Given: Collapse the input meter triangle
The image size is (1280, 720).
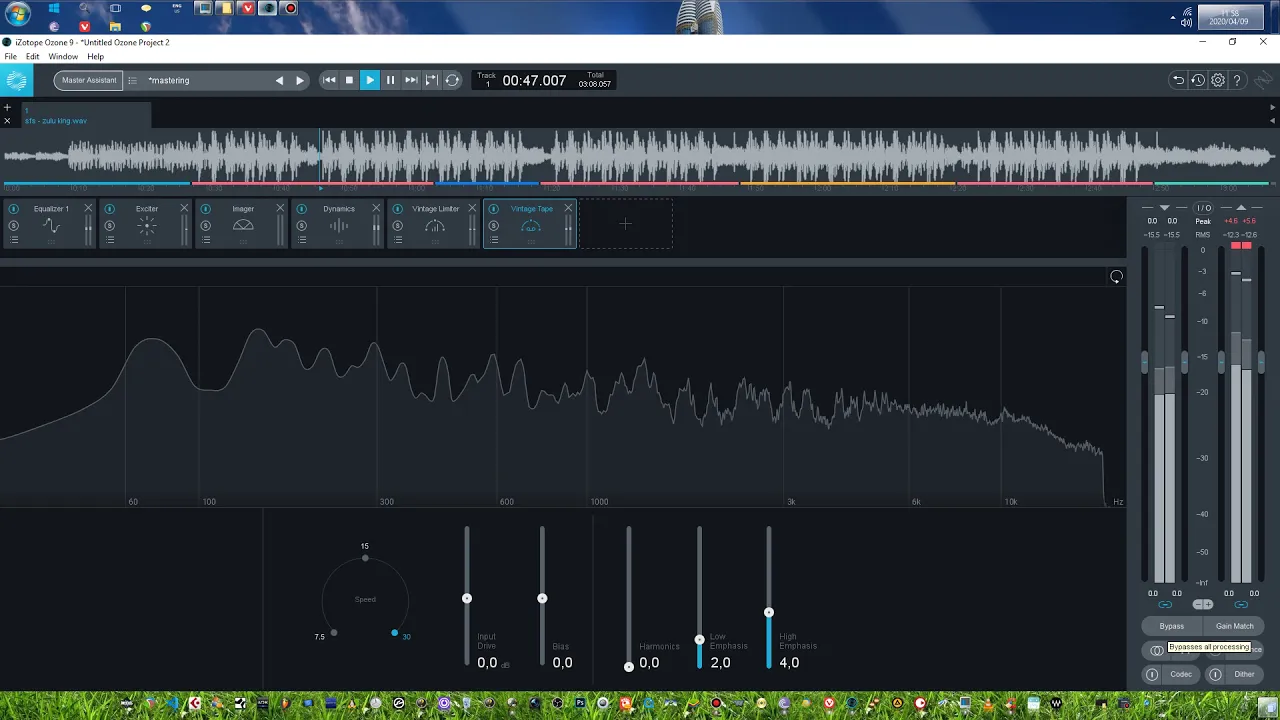Looking at the screenshot, I should click(x=1164, y=208).
